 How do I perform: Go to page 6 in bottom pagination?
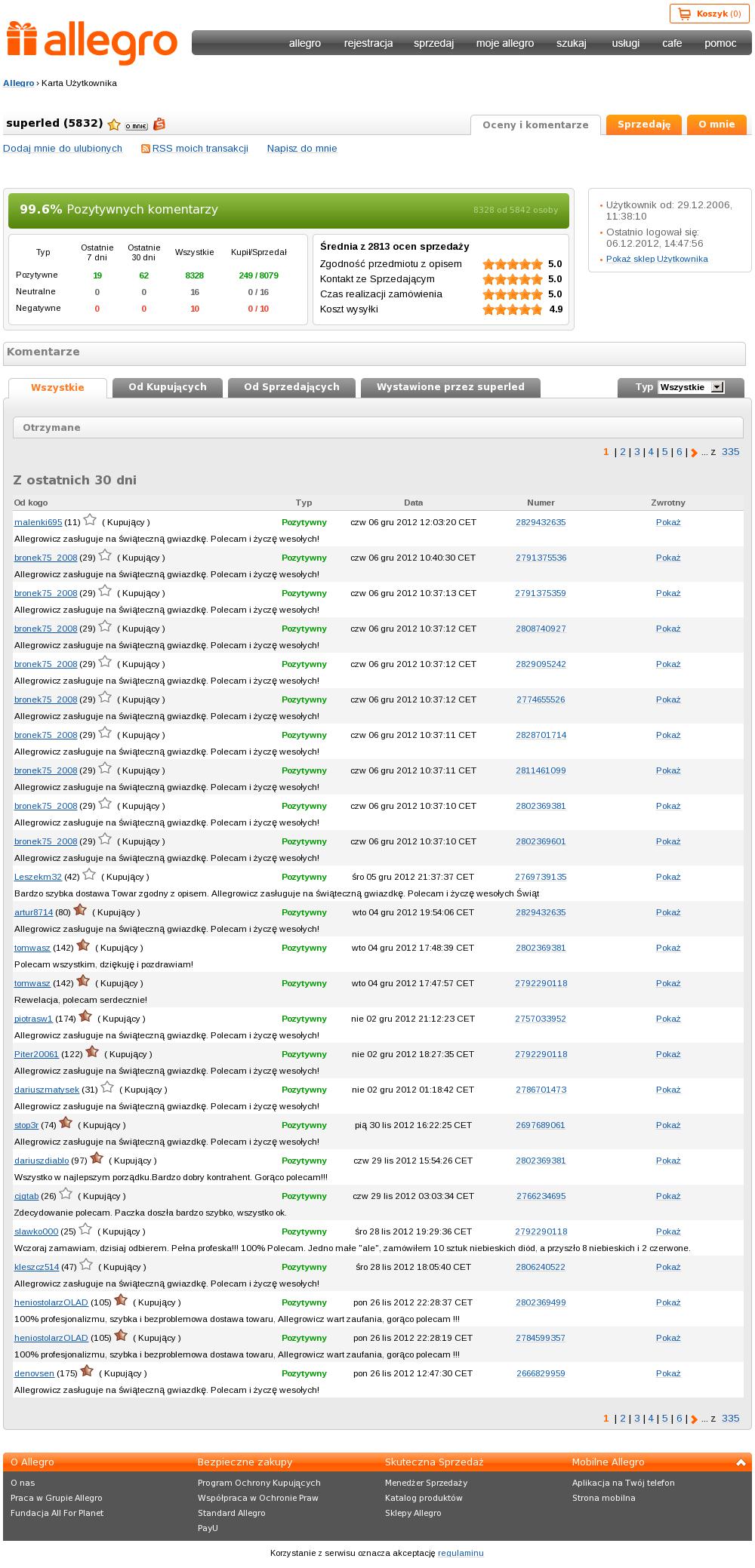pos(679,1419)
